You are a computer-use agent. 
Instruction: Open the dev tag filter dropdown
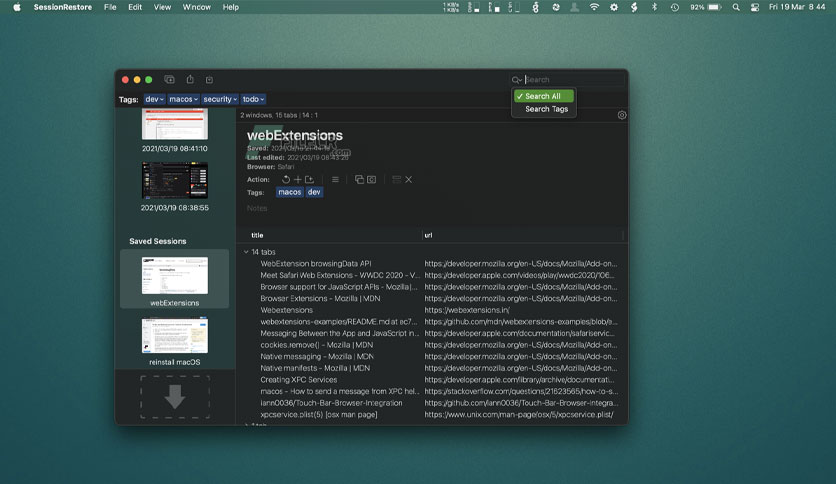pos(154,99)
